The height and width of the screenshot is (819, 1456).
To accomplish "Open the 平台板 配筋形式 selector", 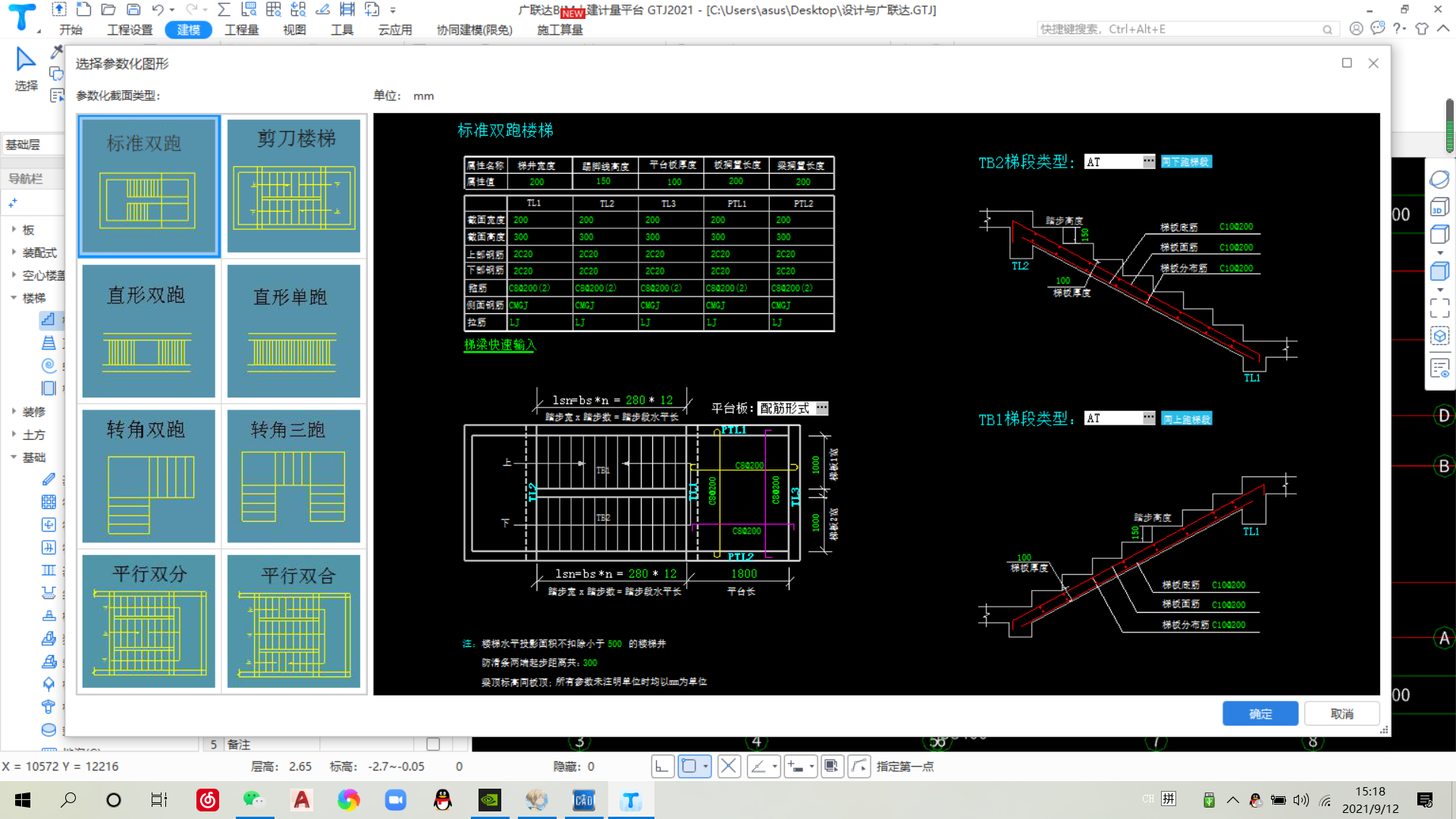I will [x=821, y=408].
